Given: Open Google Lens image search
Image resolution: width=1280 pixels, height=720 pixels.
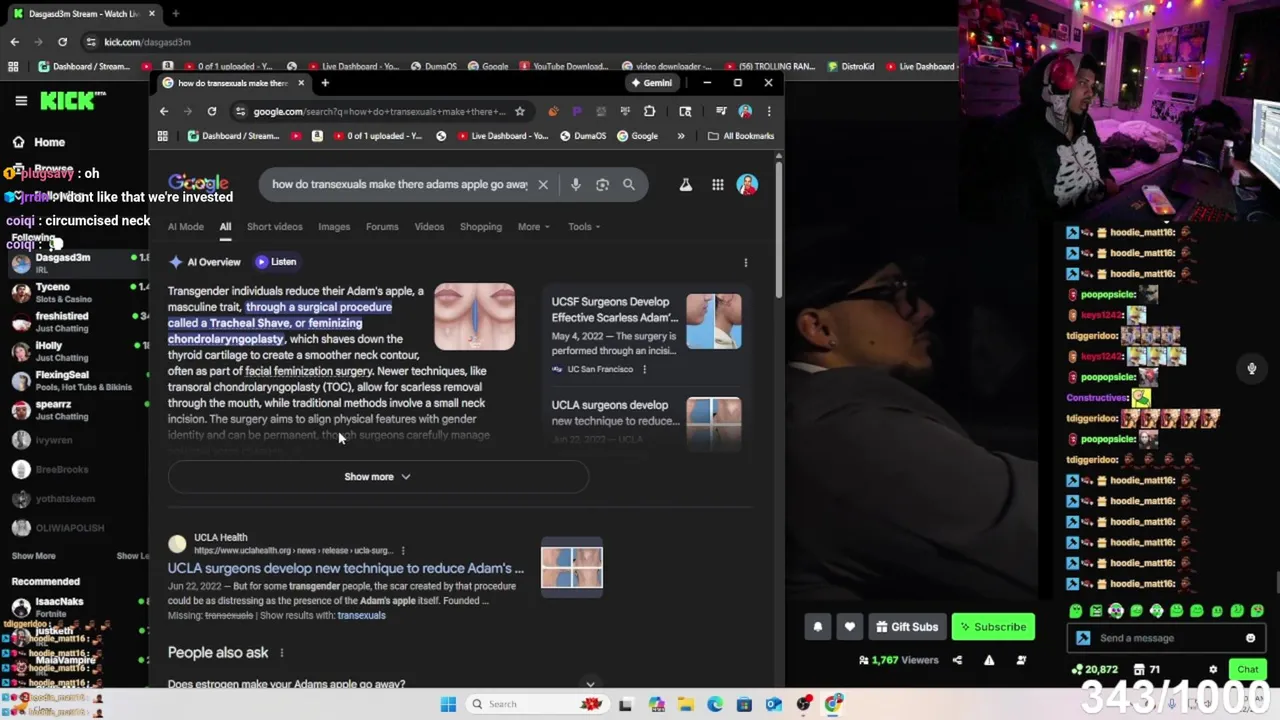Looking at the screenshot, I should click(602, 184).
